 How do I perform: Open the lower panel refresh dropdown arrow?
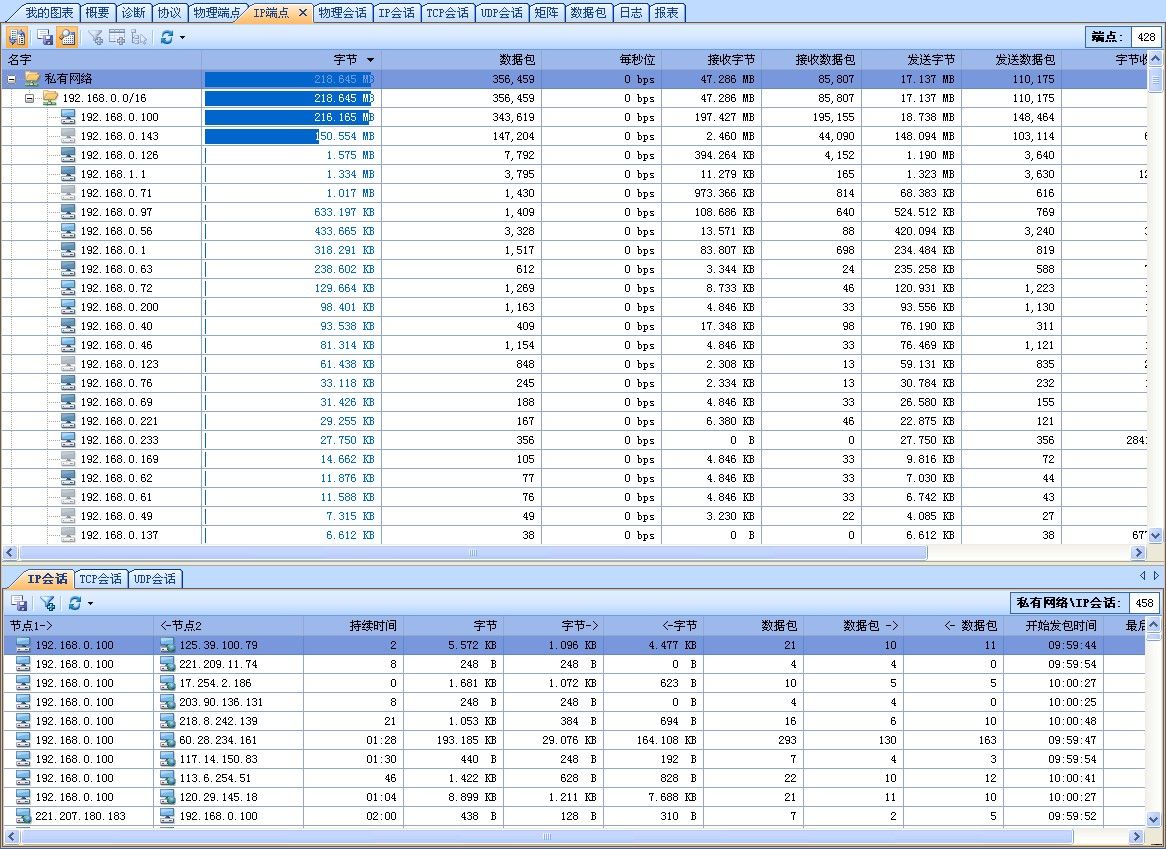pyautogui.click(x=90, y=604)
